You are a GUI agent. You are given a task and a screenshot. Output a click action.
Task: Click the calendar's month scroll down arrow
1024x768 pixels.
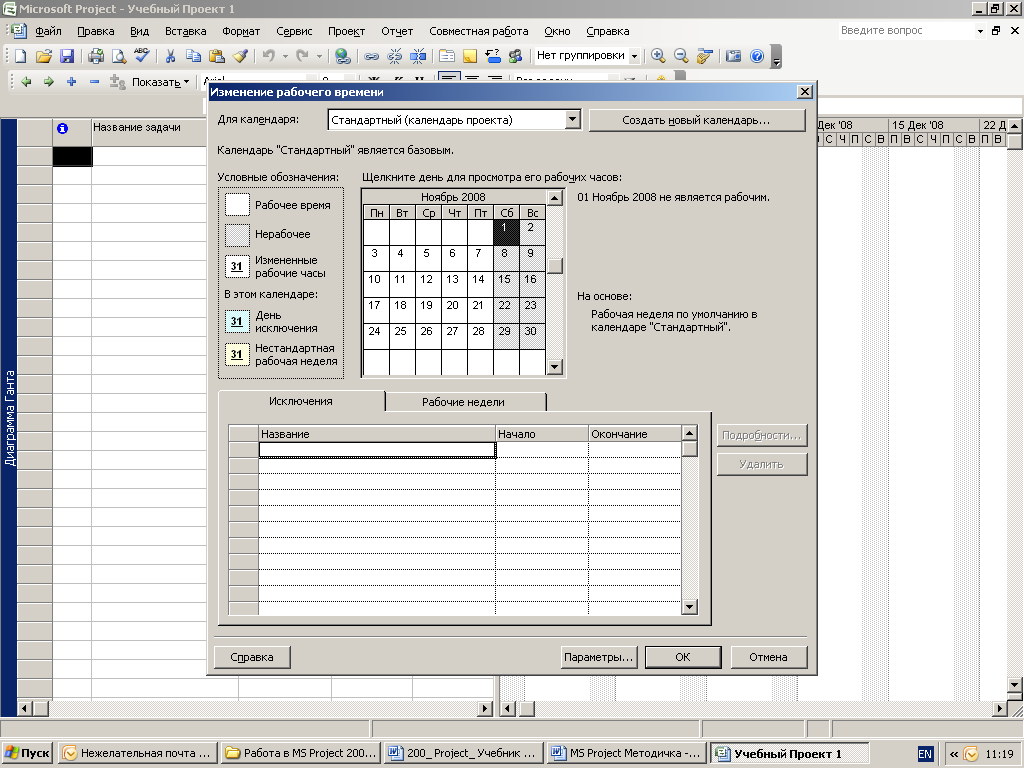[554, 366]
